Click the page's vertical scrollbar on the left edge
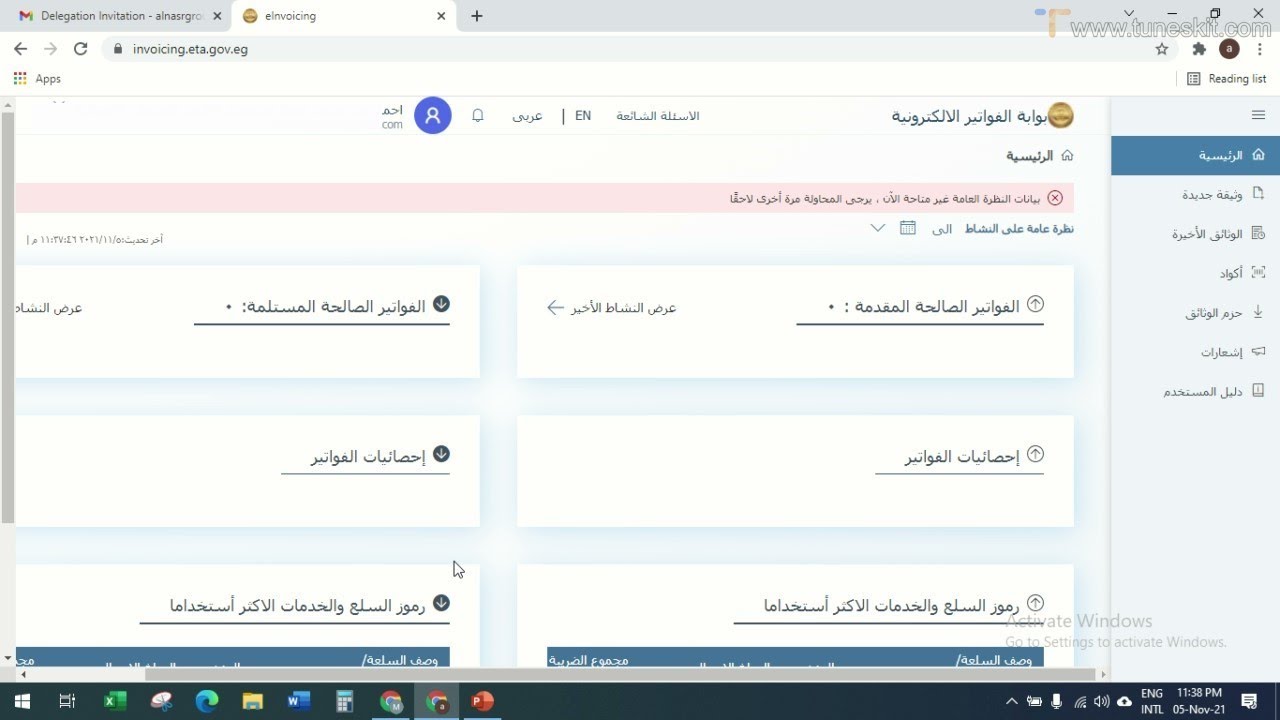This screenshot has width=1280, height=720. point(7,315)
